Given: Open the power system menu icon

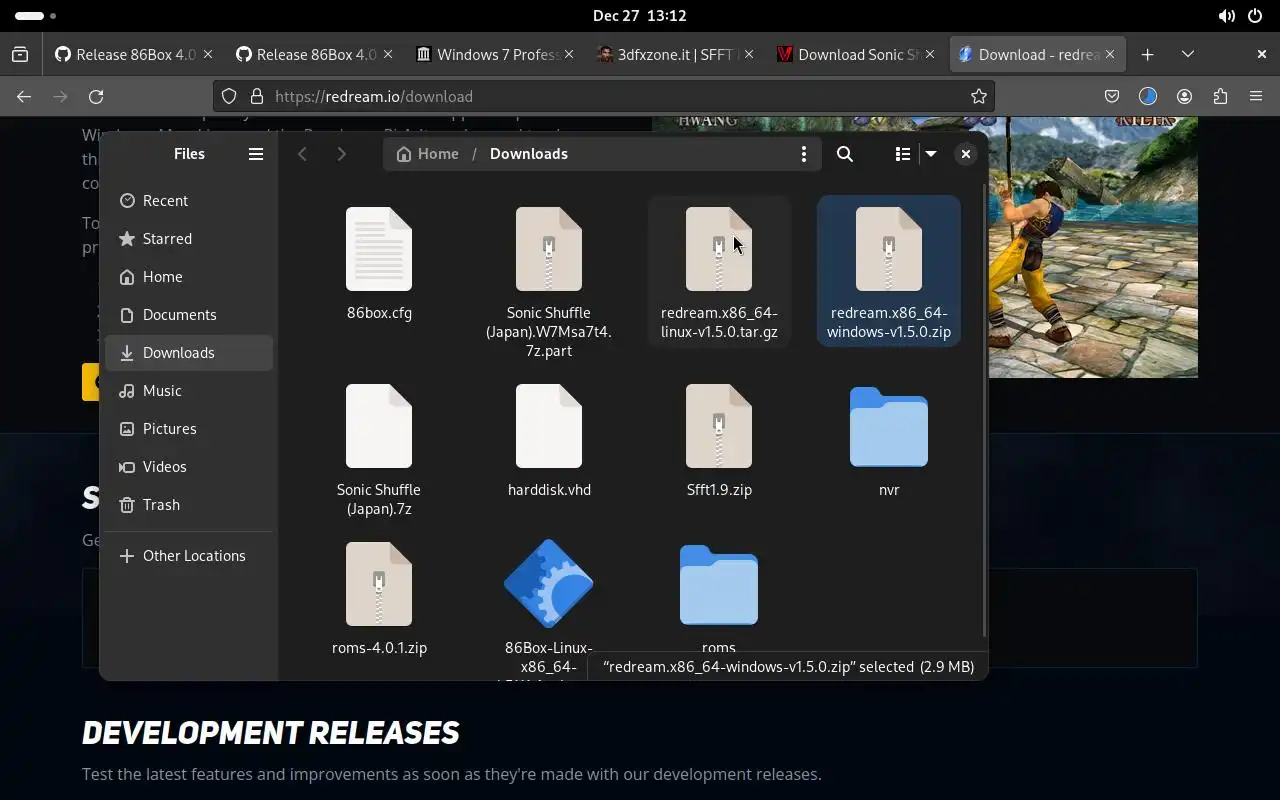Looking at the screenshot, I should click(x=1254, y=16).
